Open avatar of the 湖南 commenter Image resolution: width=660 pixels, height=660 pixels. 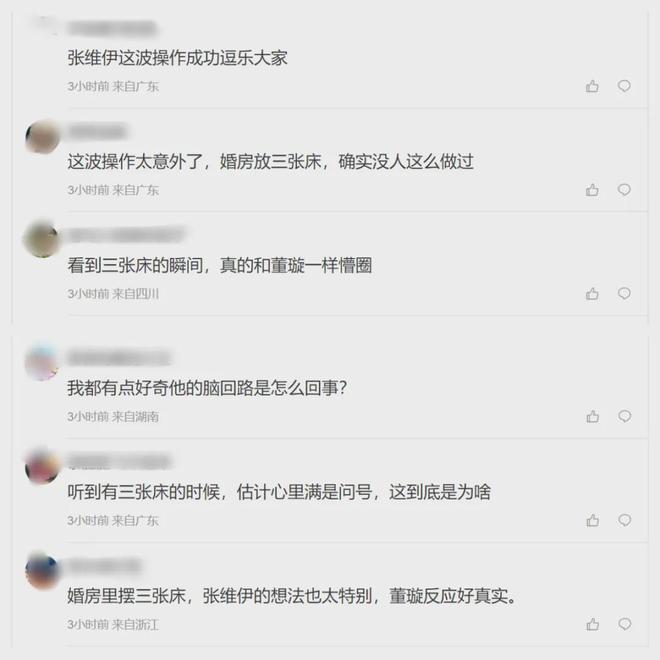point(42,363)
